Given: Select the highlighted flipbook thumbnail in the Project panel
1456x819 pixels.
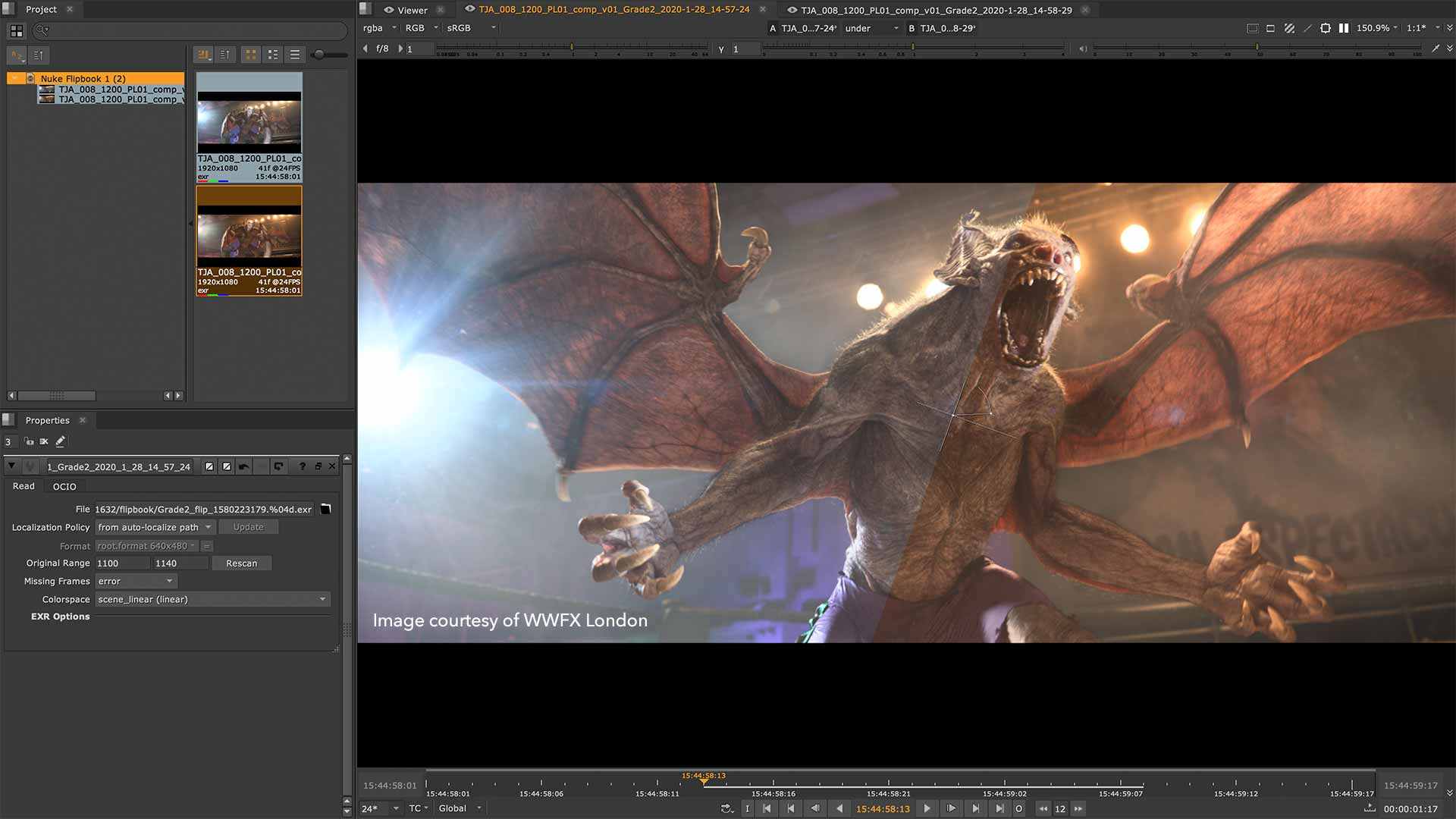Looking at the screenshot, I should coord(249,237).
